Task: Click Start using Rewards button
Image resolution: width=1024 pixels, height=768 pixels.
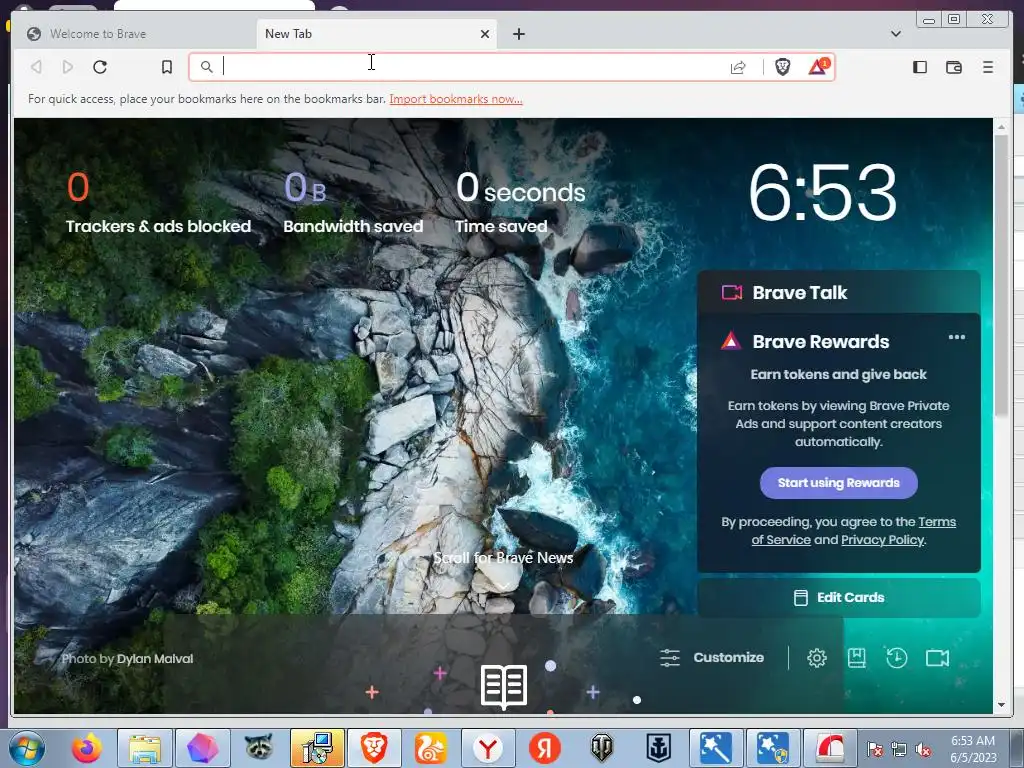Action: pyautogui.click(x=839, y=483)
